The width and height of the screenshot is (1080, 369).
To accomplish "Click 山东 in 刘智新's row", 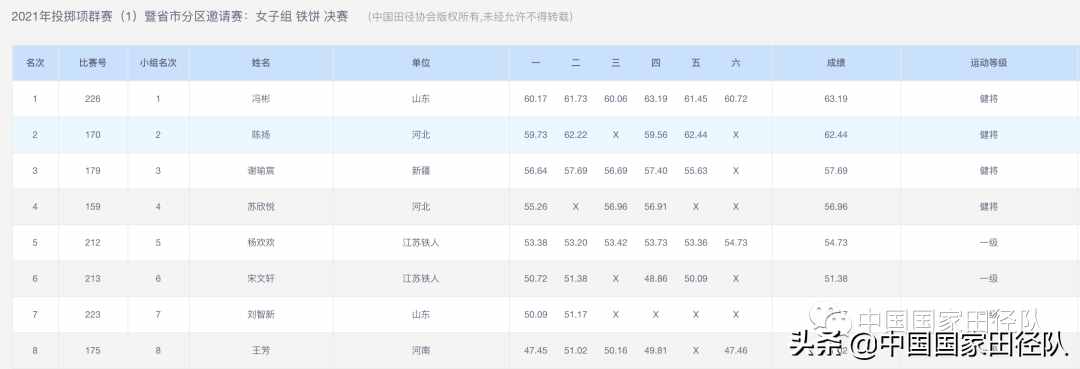I will coord(421,315).
